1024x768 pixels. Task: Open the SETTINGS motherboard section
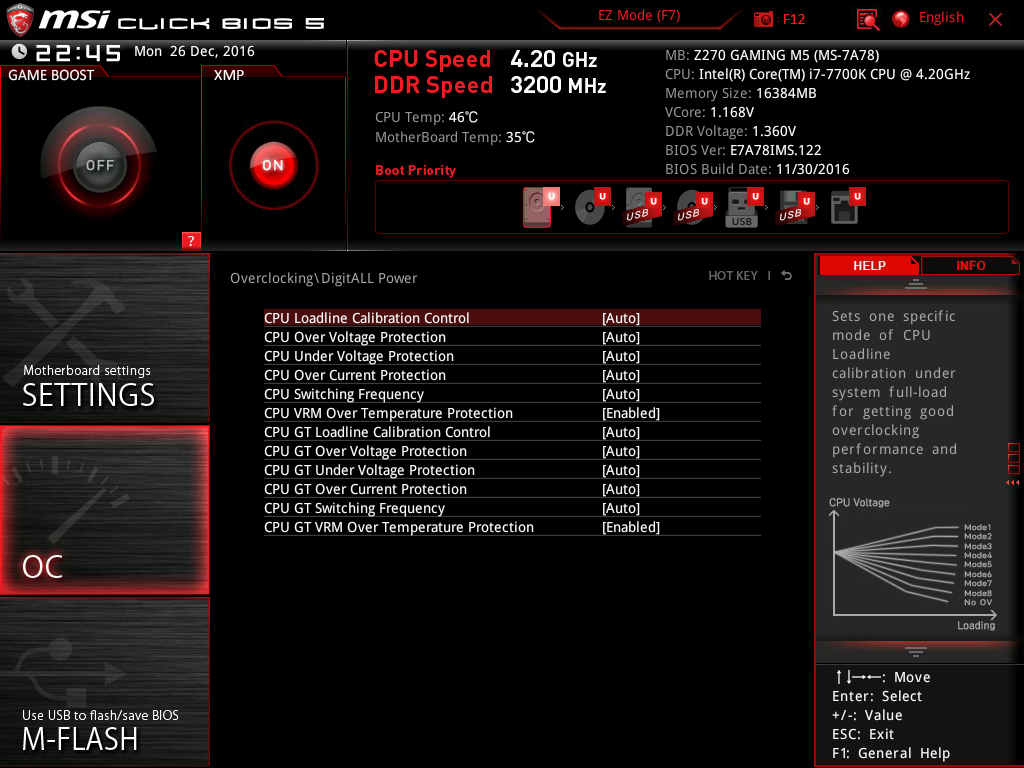(x=104, y=338)
